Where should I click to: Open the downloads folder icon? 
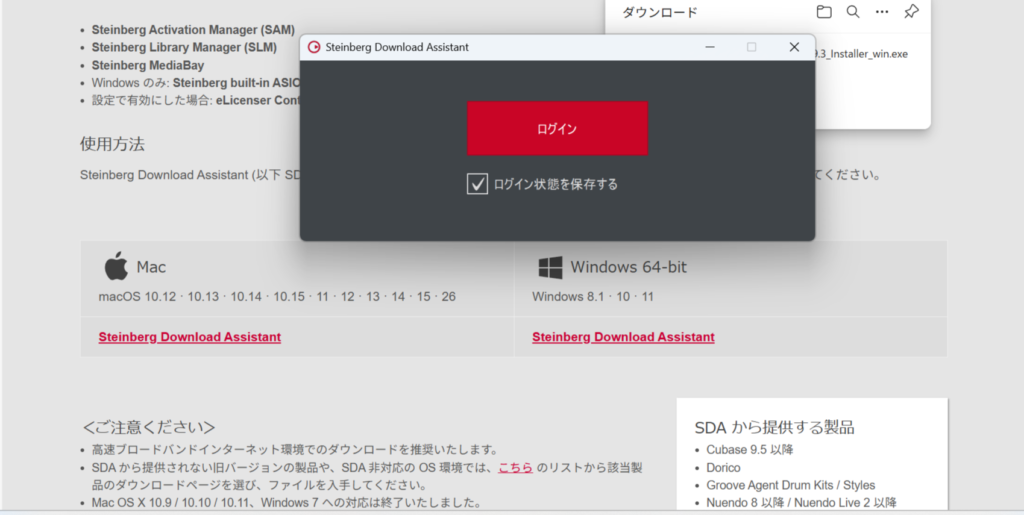[x=824, y=12]
